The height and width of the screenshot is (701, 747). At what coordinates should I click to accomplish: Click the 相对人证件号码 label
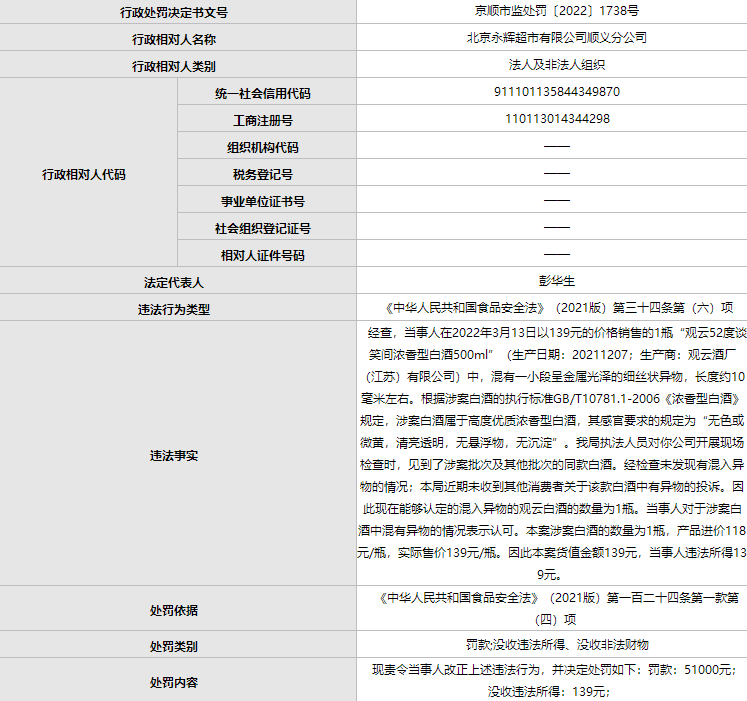(262, 256)
